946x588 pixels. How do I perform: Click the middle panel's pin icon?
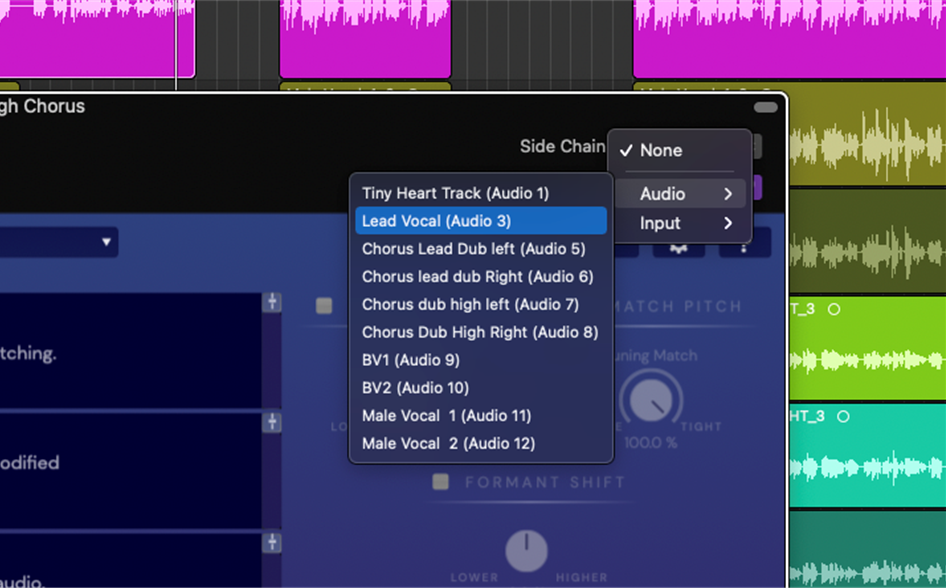271,423
